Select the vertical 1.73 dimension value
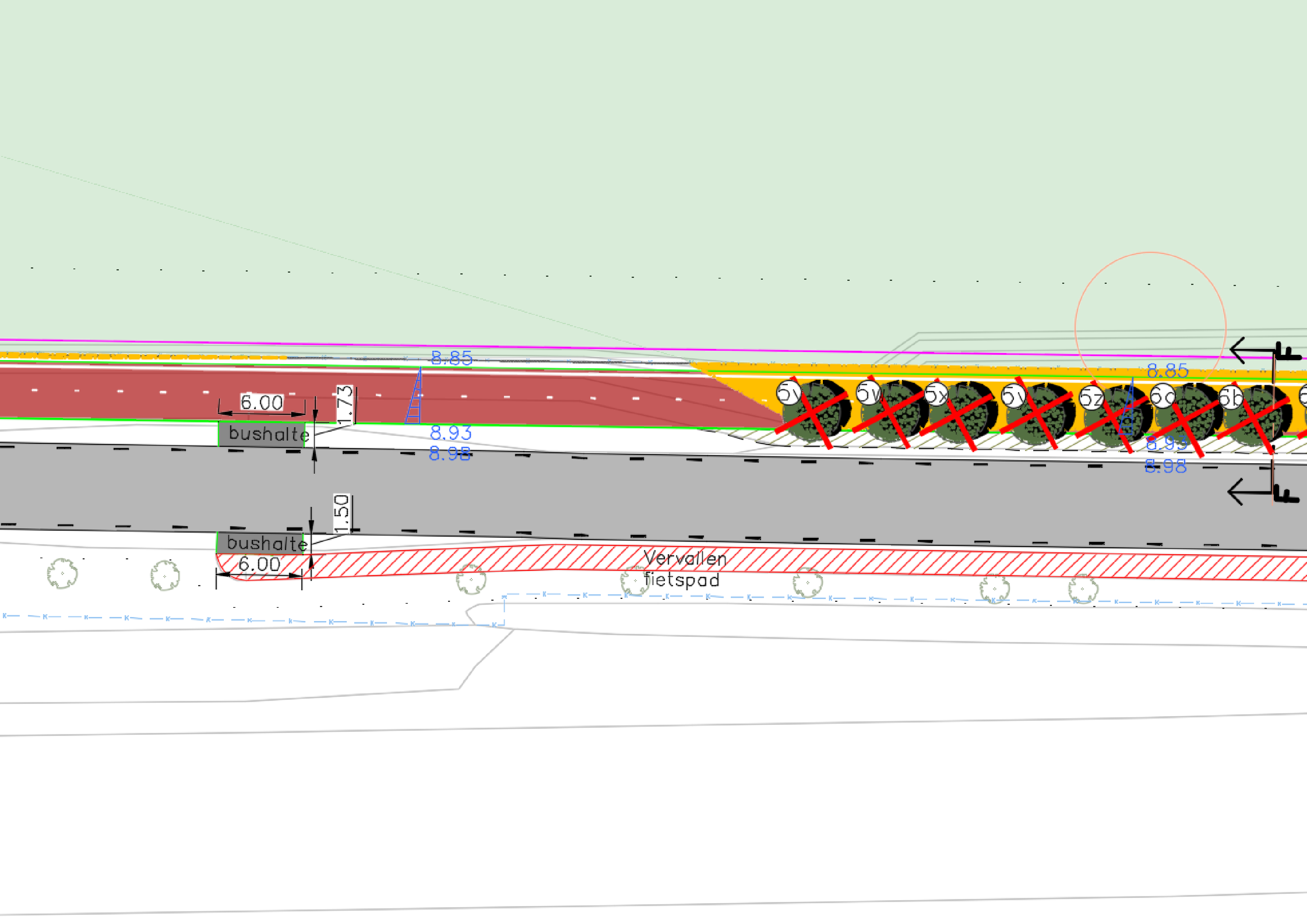This screenshot has height=924, width=1307. [x=346, y=404]
